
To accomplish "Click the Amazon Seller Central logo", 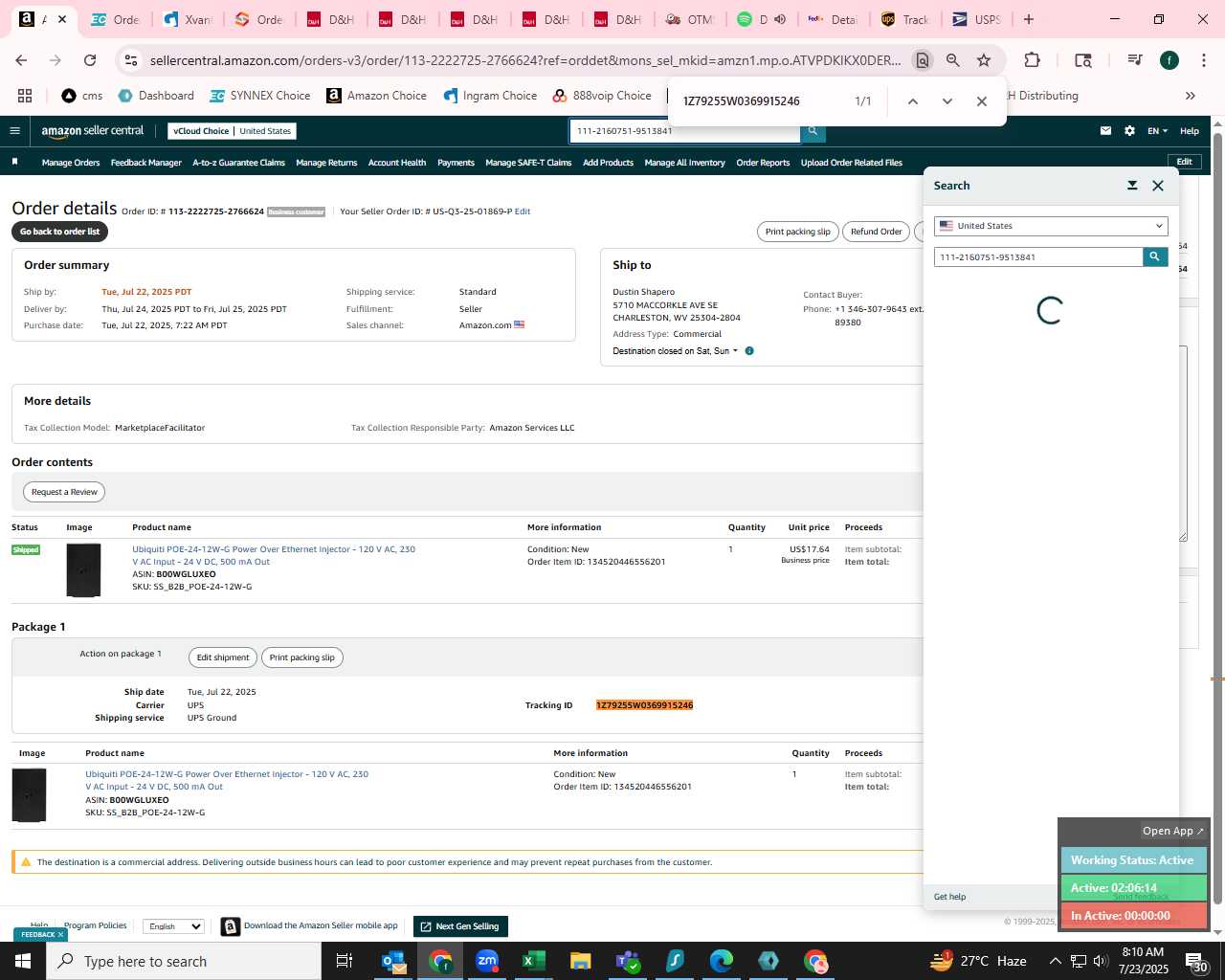I will (93, 131).
